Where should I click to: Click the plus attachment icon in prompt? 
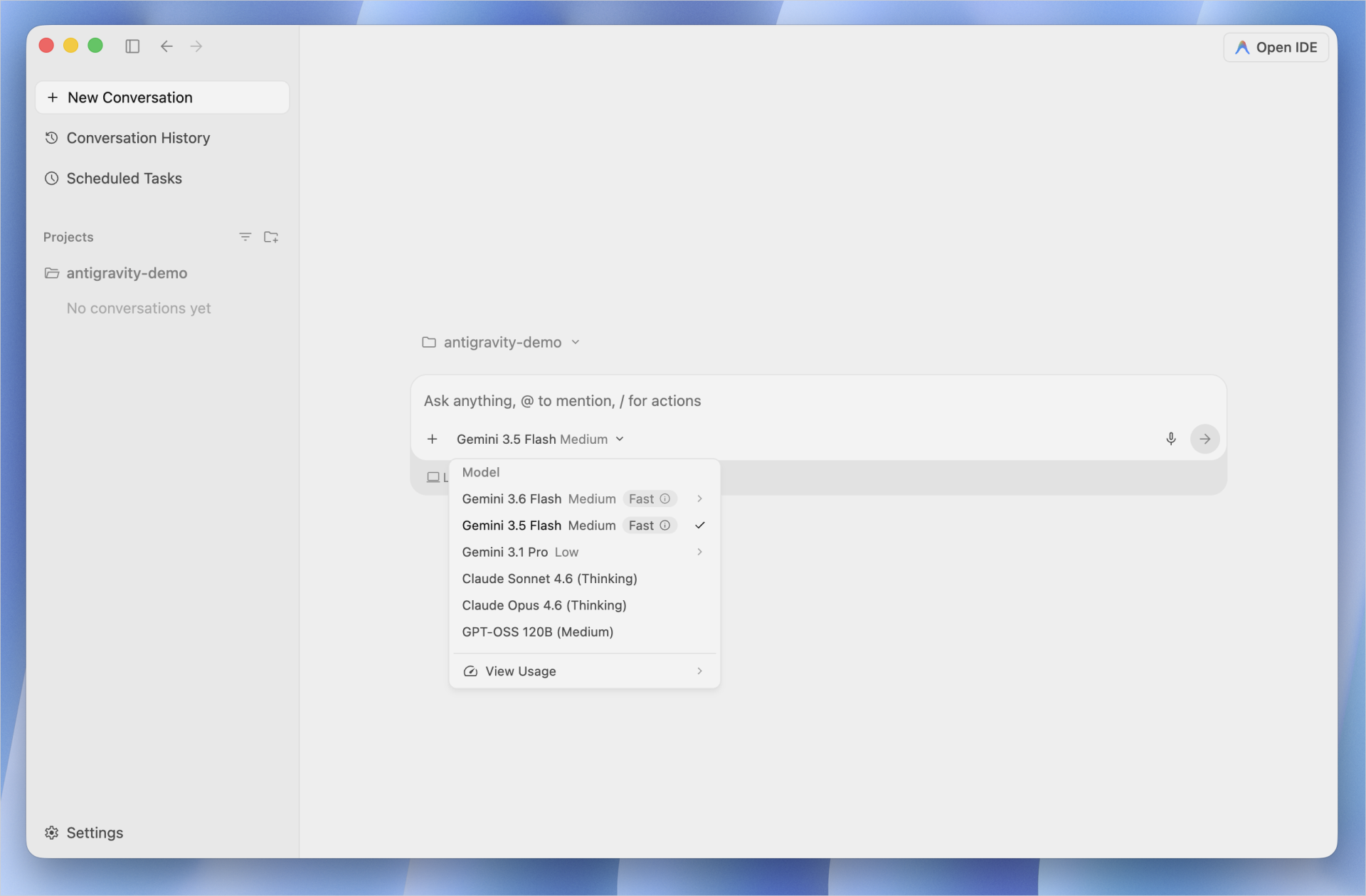tap(432, 439)
